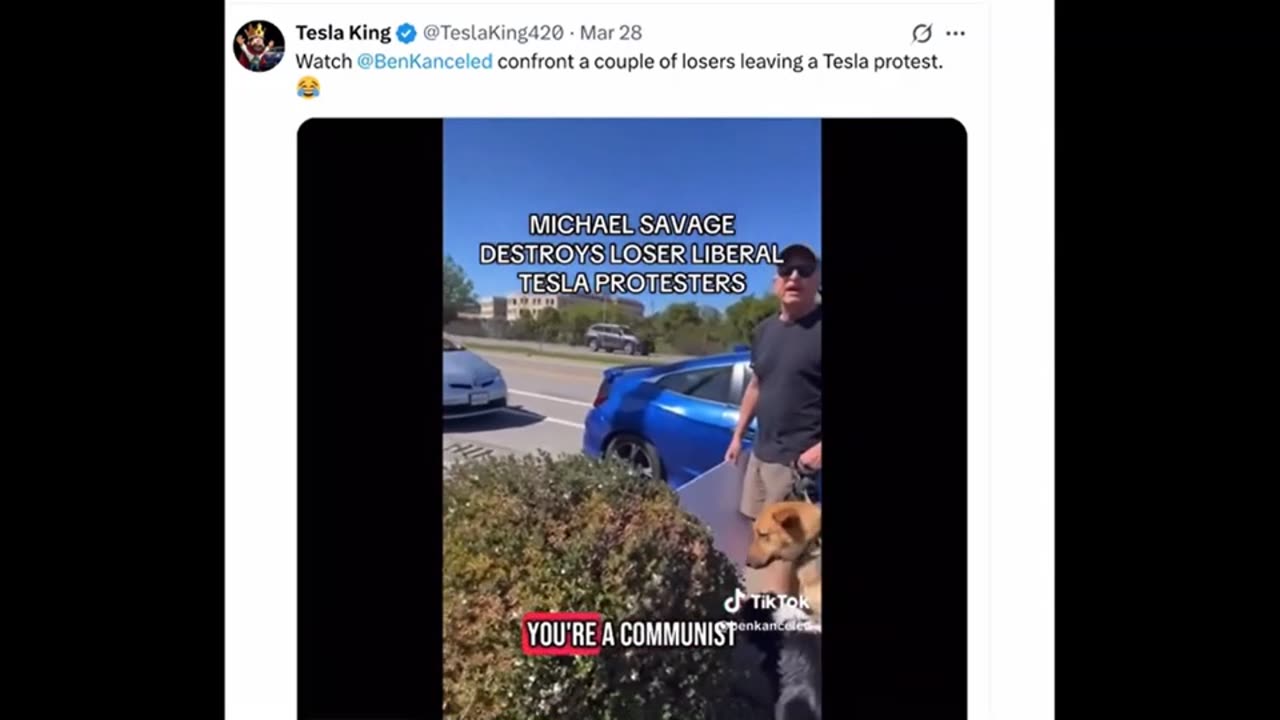Image resolution: width=1280 pixels, height=720 pixels.
Task: Click the red-highlighted YOU'RE caption word
Action: tap(561, 634)
